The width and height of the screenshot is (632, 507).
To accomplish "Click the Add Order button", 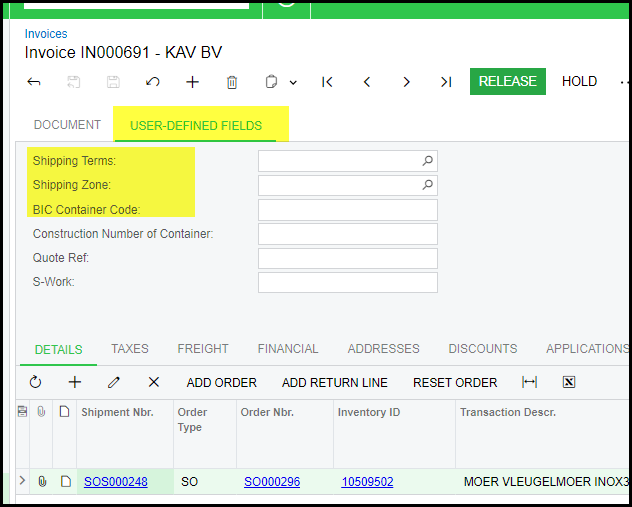I will 221,383.
